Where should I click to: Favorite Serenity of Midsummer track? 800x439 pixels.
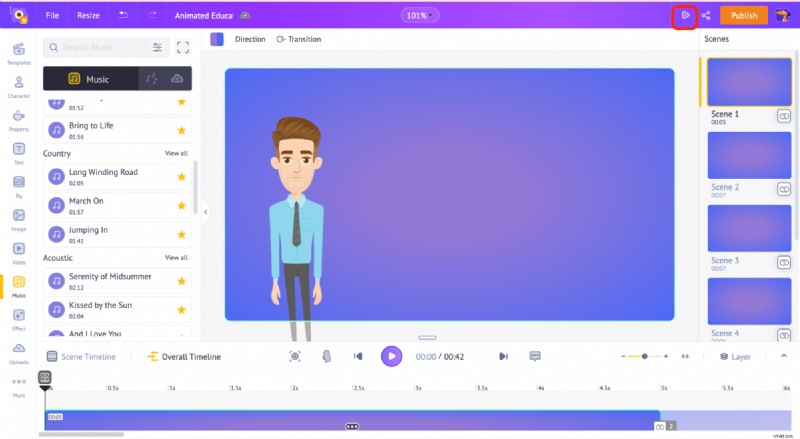181,281
